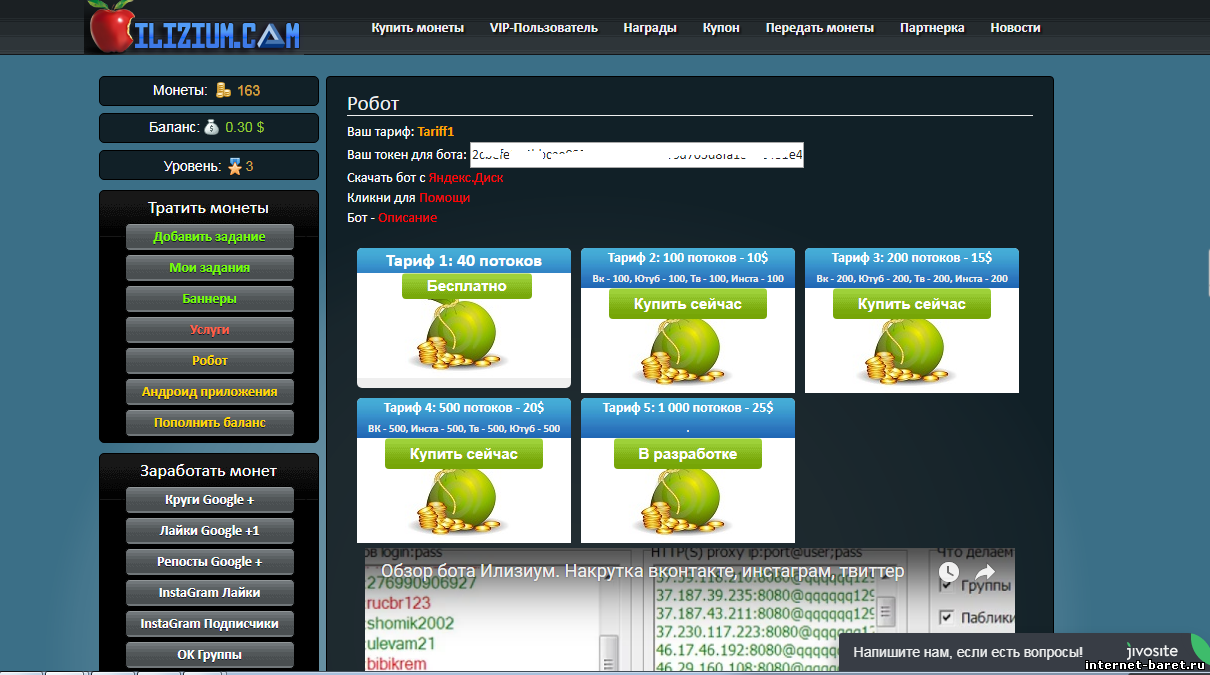Select the Робот sidebar button
This screenshot has height=675, width=1210.
210,361
